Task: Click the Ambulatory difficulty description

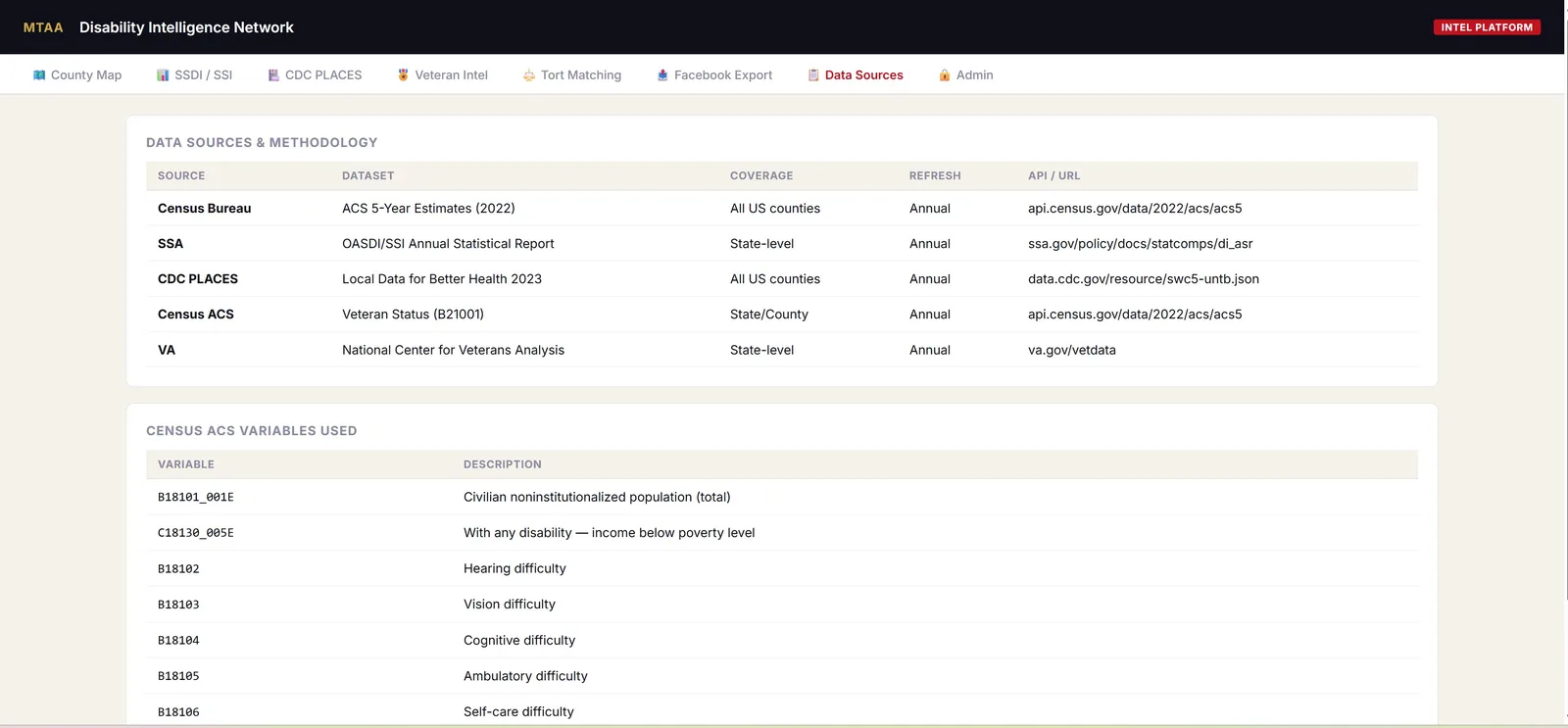Action: pos(525,676)
